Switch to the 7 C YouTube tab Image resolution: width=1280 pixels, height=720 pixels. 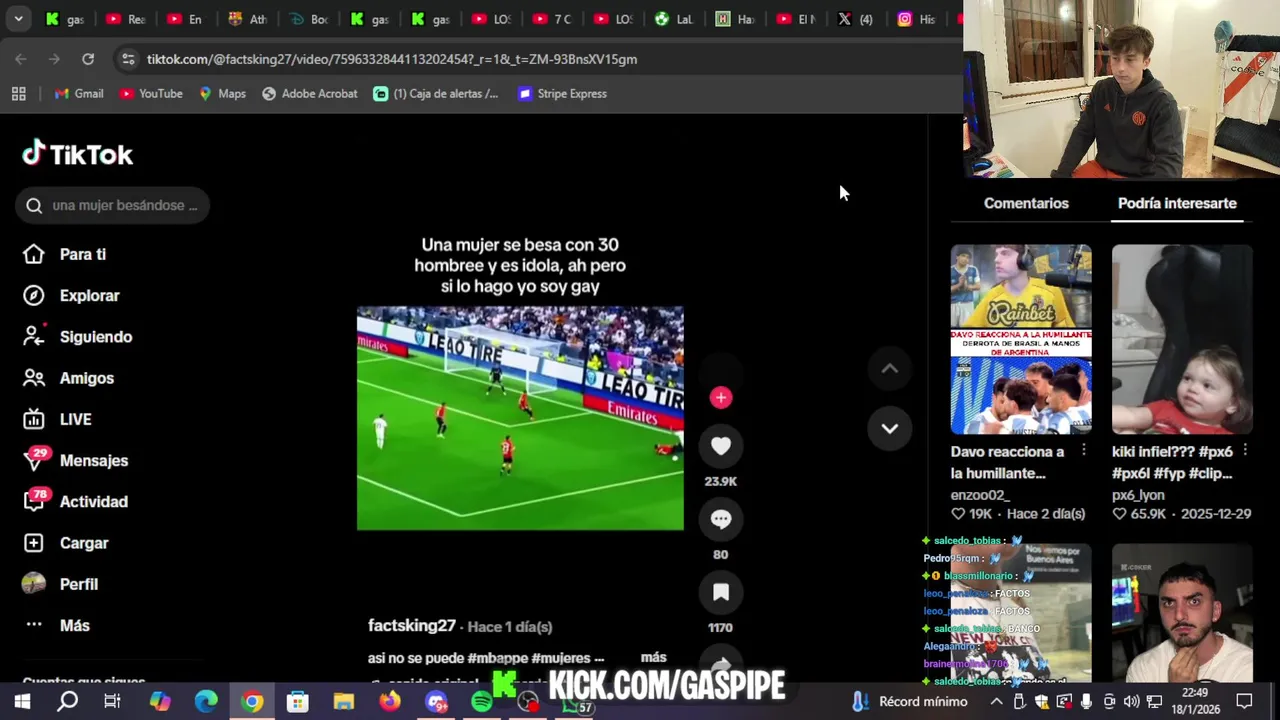[552, 19]
